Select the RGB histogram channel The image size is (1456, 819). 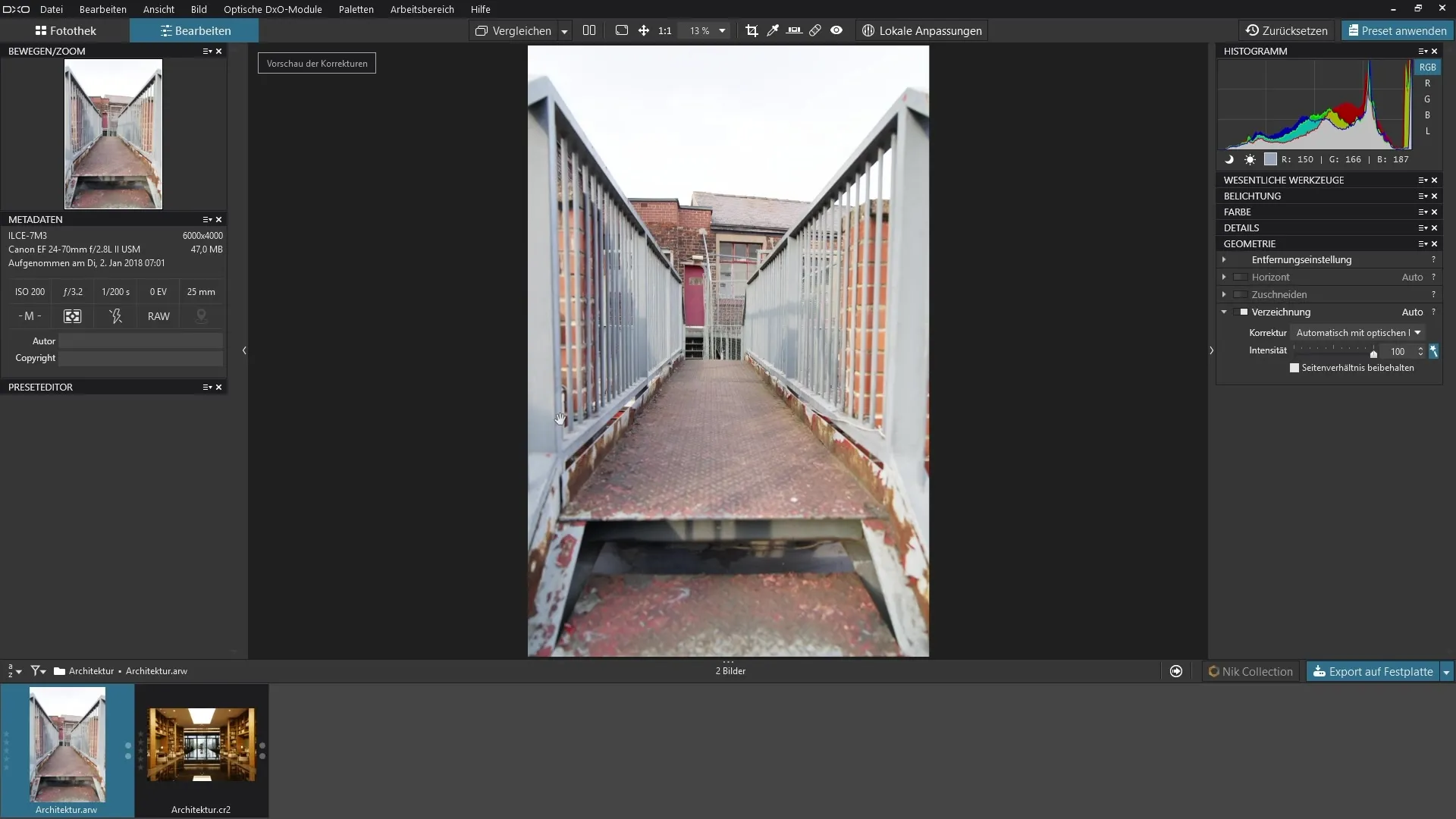[x=1427, y=67]
